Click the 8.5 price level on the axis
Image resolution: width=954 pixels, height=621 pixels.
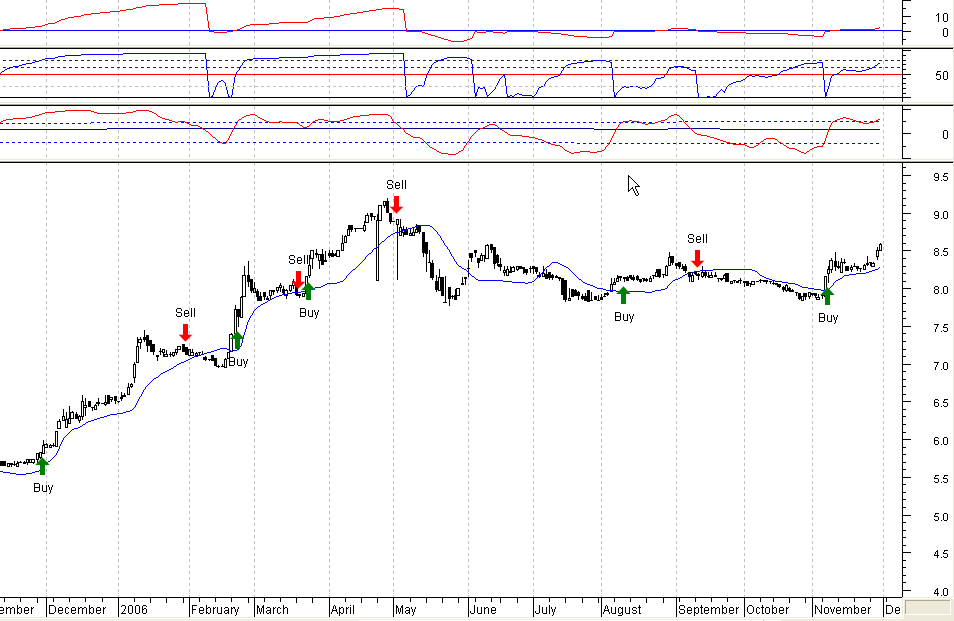[940, 252]
